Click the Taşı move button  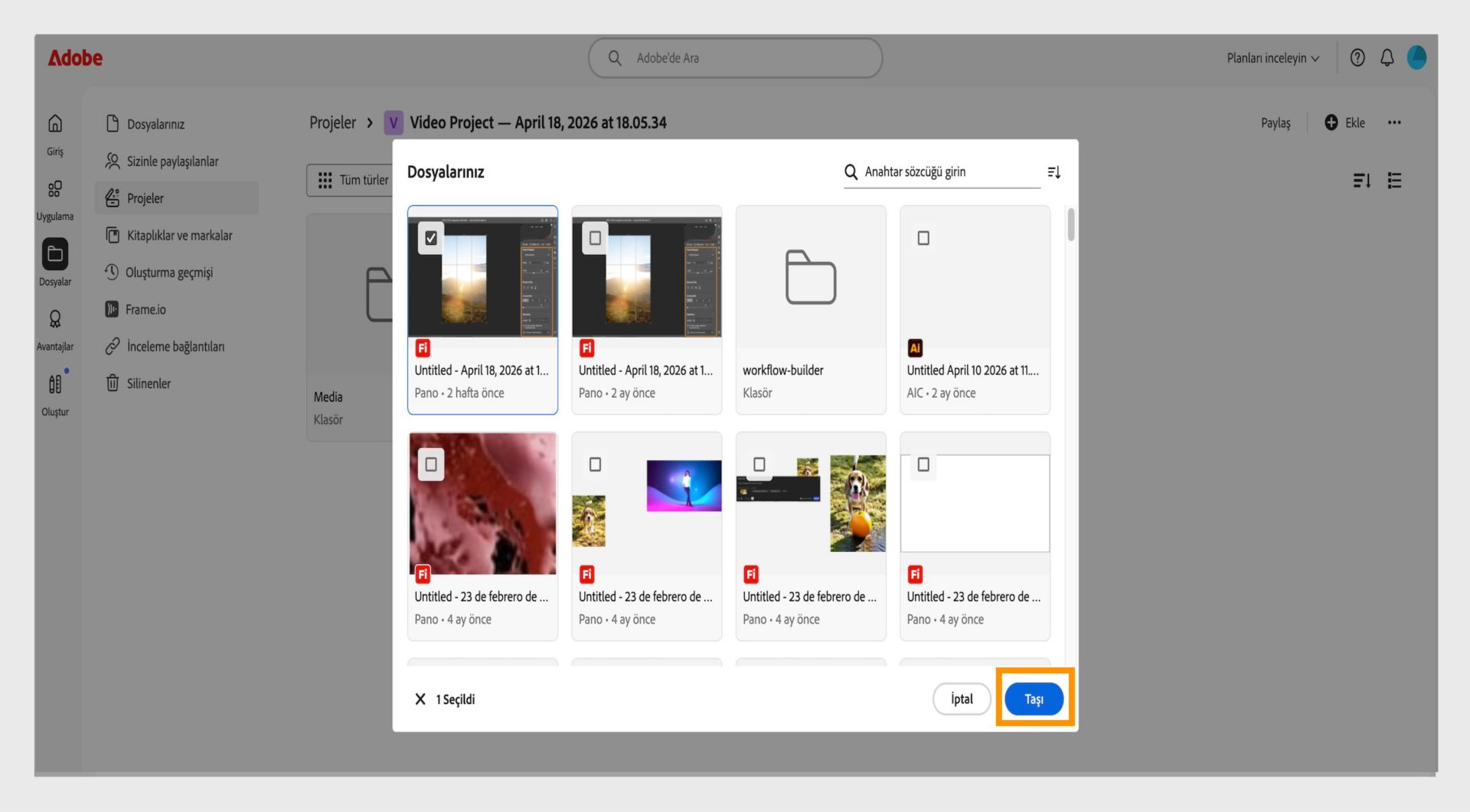[x=1034, y=699]
